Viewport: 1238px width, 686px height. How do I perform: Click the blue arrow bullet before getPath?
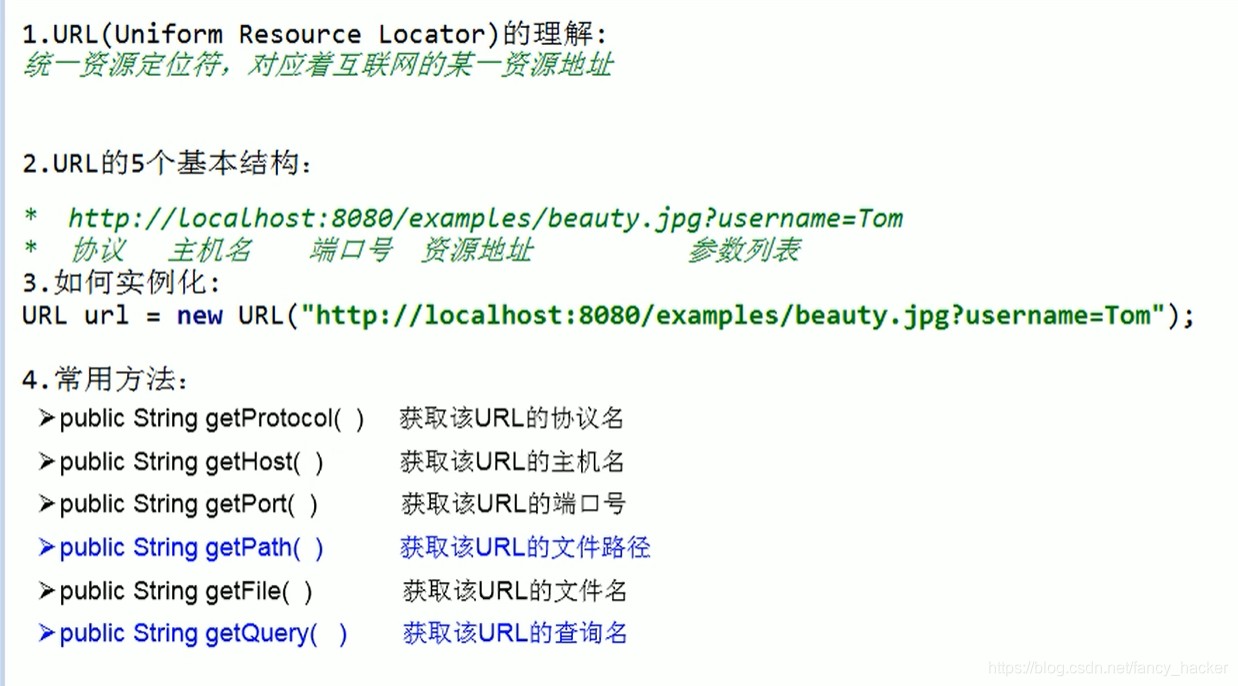(46, 547)
